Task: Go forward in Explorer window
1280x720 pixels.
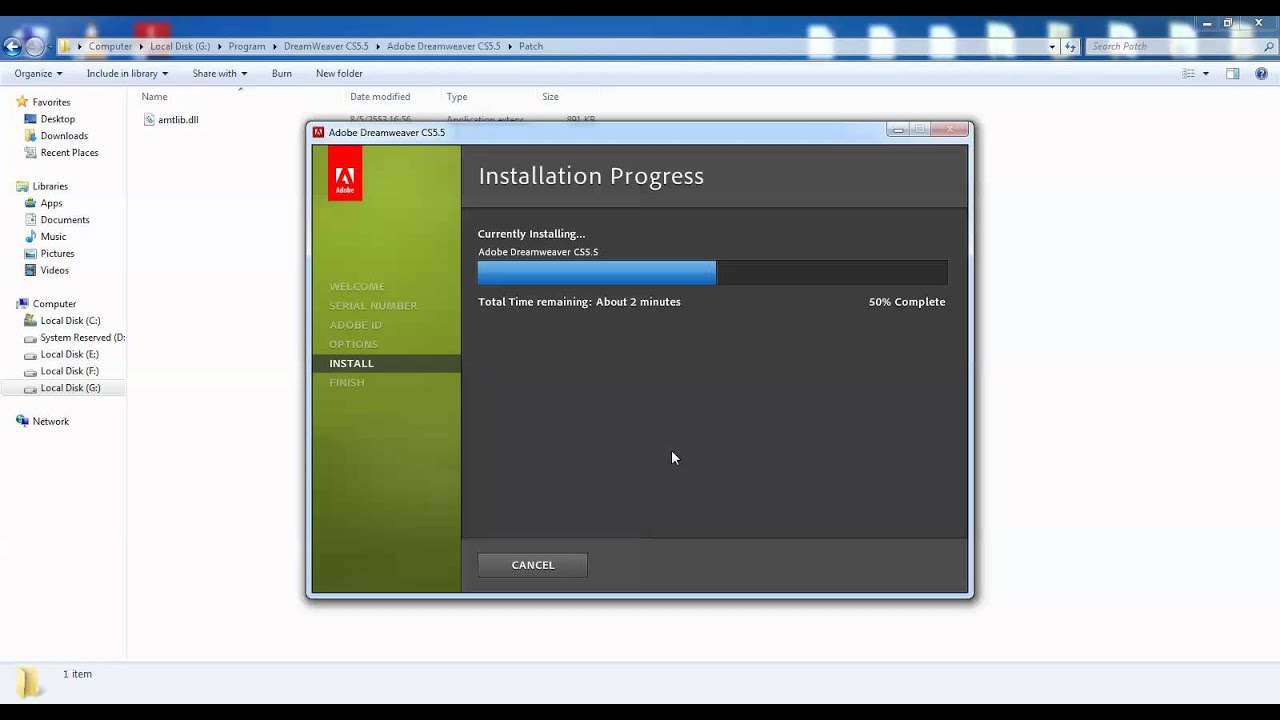Action: click(x=35, y=46)
